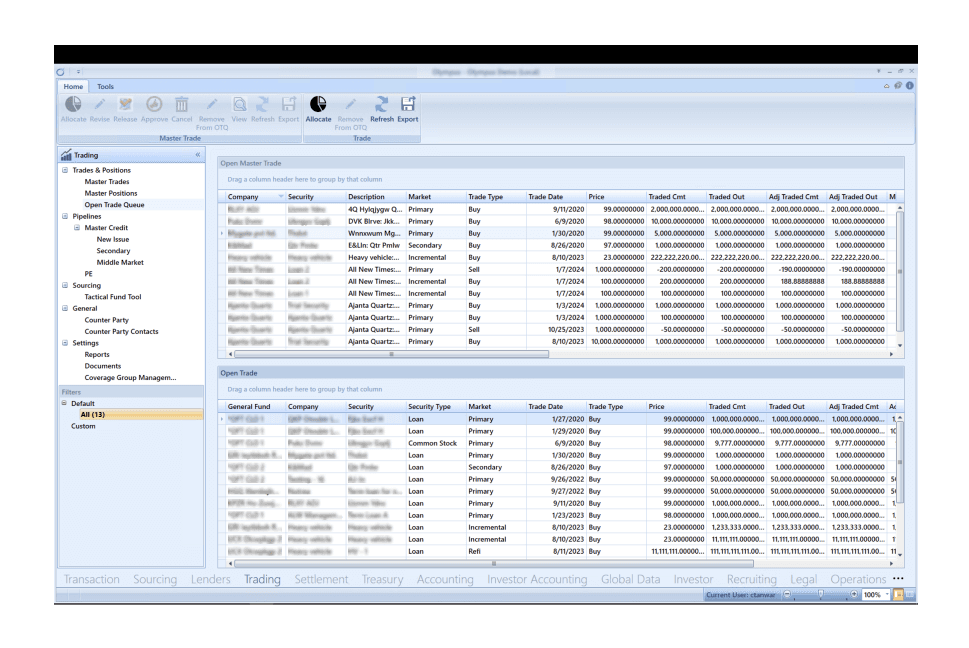Click the Trade group Allocate icon
The image size is (969, 648).
click(318, 104)
